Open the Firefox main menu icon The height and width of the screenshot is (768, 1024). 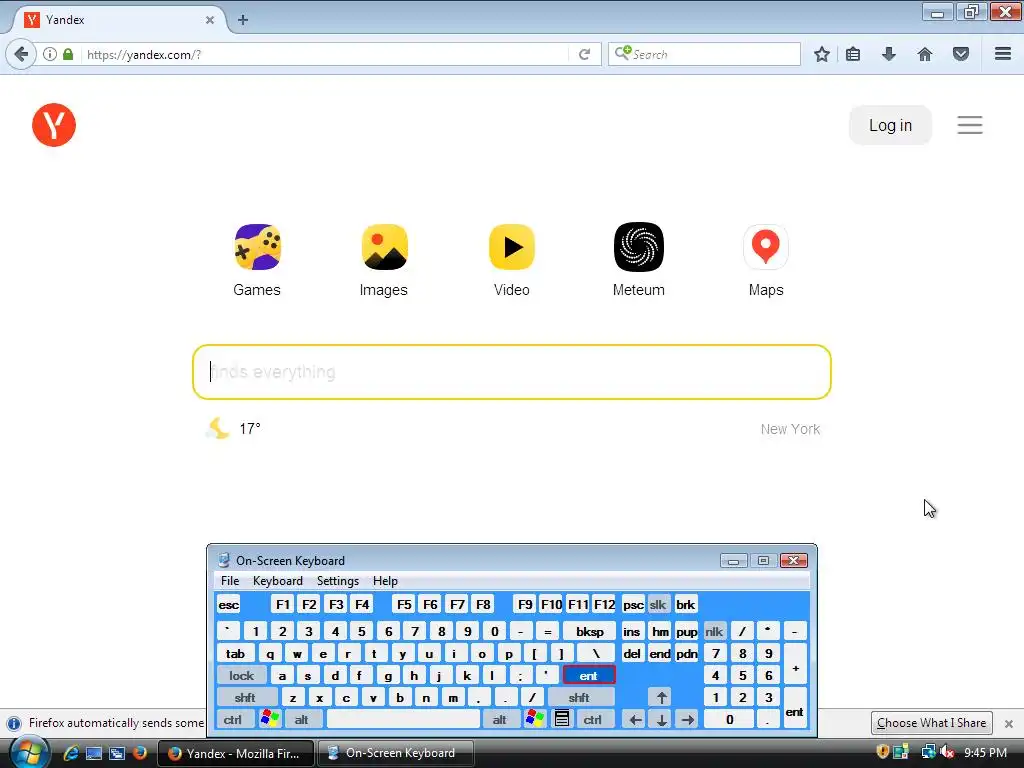pyautogui.click(x=1003, y=54)
